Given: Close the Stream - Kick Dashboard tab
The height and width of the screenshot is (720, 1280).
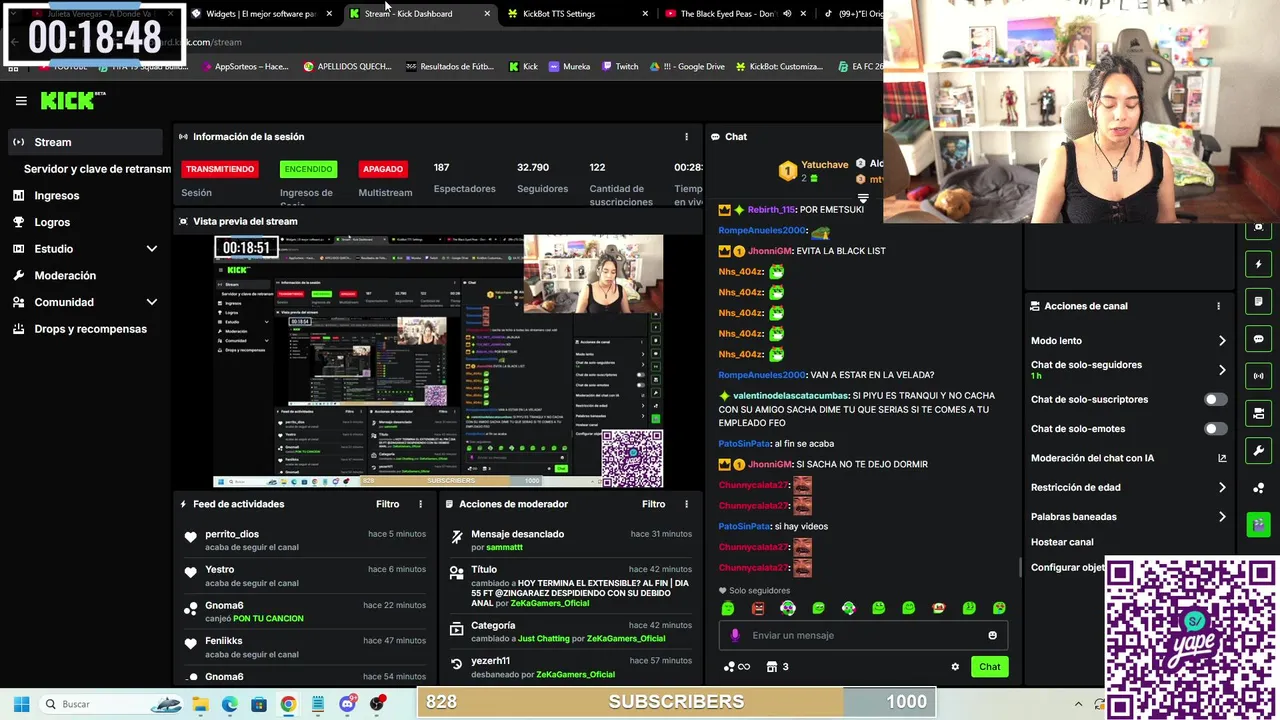Looking at the screenshot, I should pyautogui.click(x=487, y=14).
